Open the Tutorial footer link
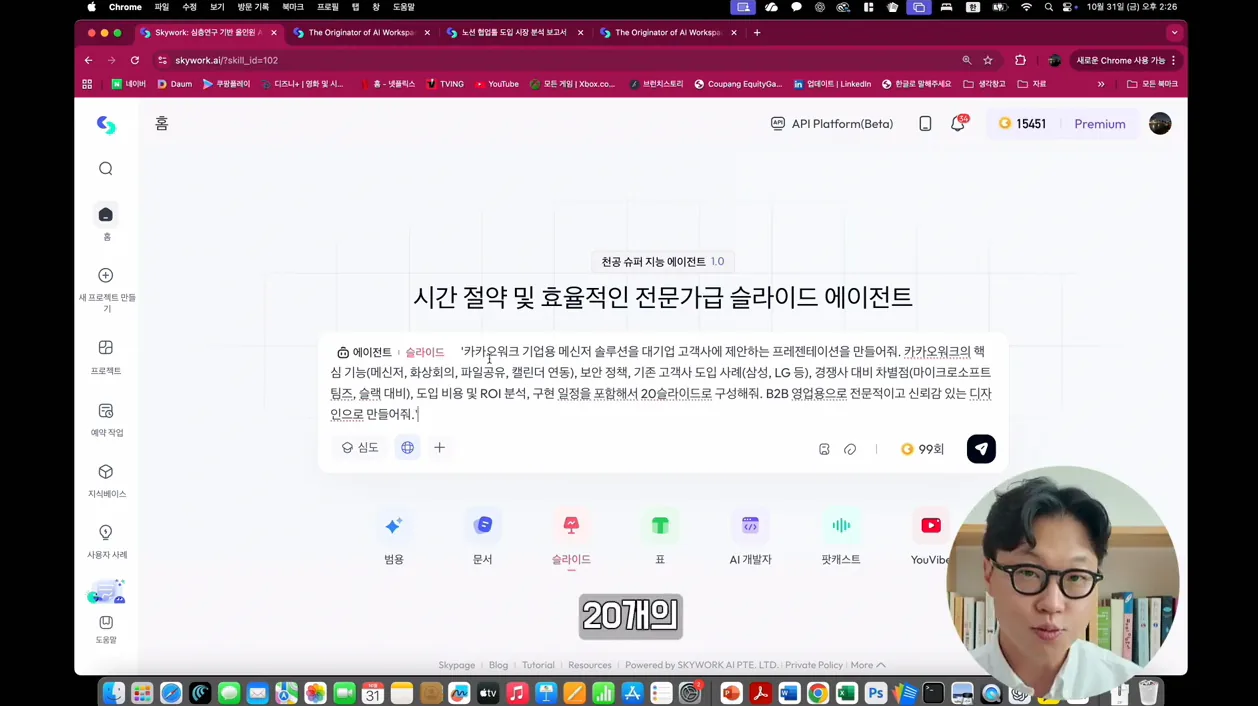Image resolution: width=1258 pixels, height=706 pixels. pos(538,665)
